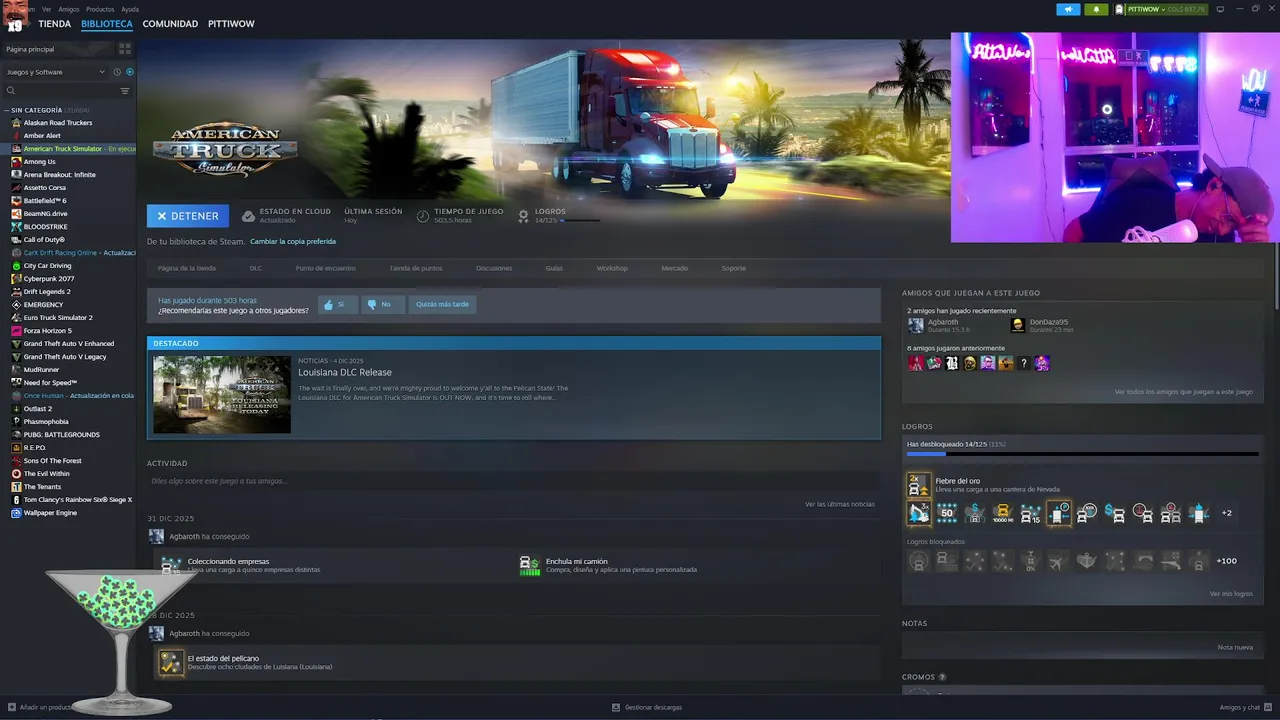The height and width of the screenshot is (720, 1280).
Task: Click DonDaza95's friend avatar
Action: point(1017,325)
